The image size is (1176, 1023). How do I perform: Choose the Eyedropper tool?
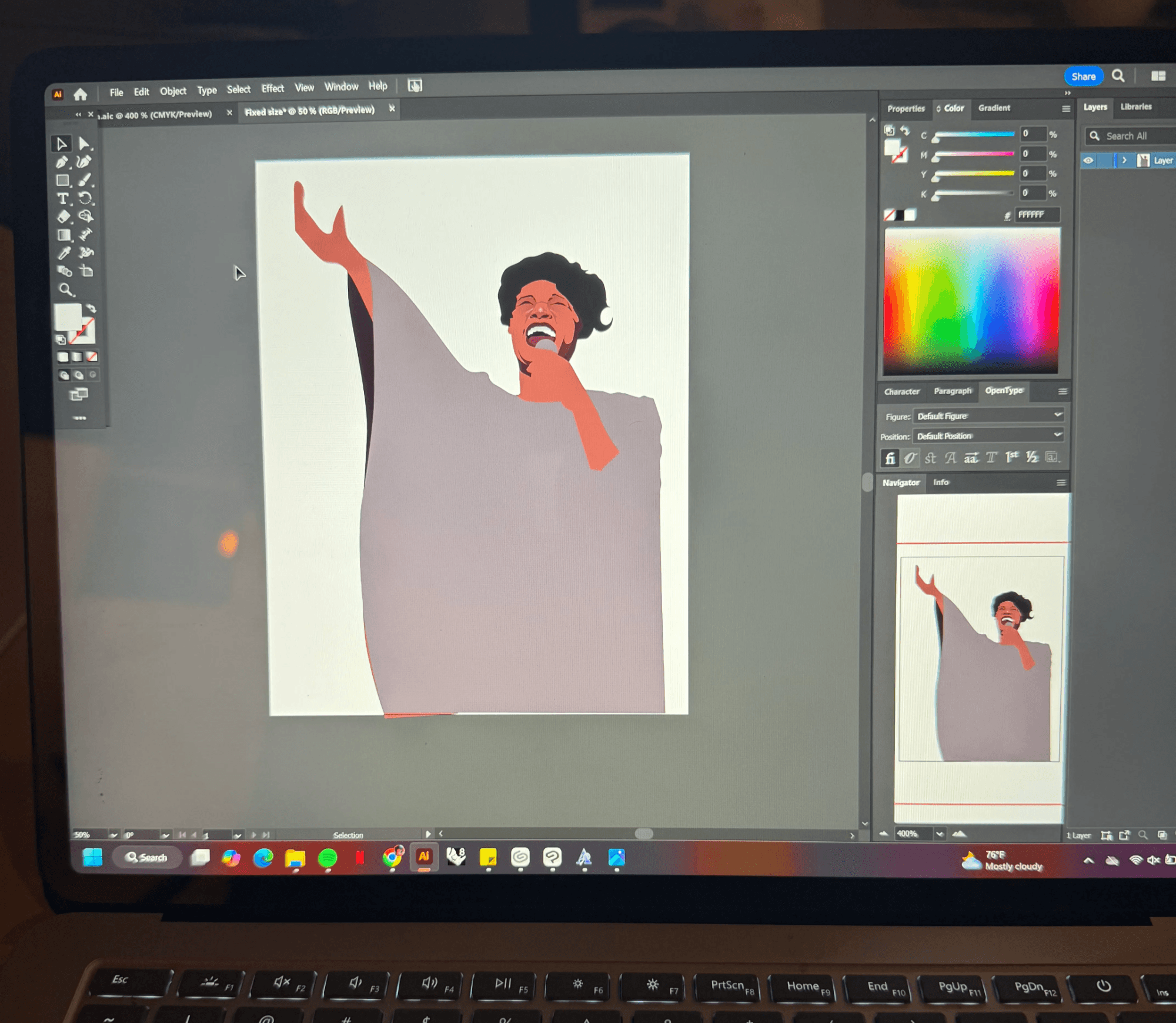click(64, 253)
